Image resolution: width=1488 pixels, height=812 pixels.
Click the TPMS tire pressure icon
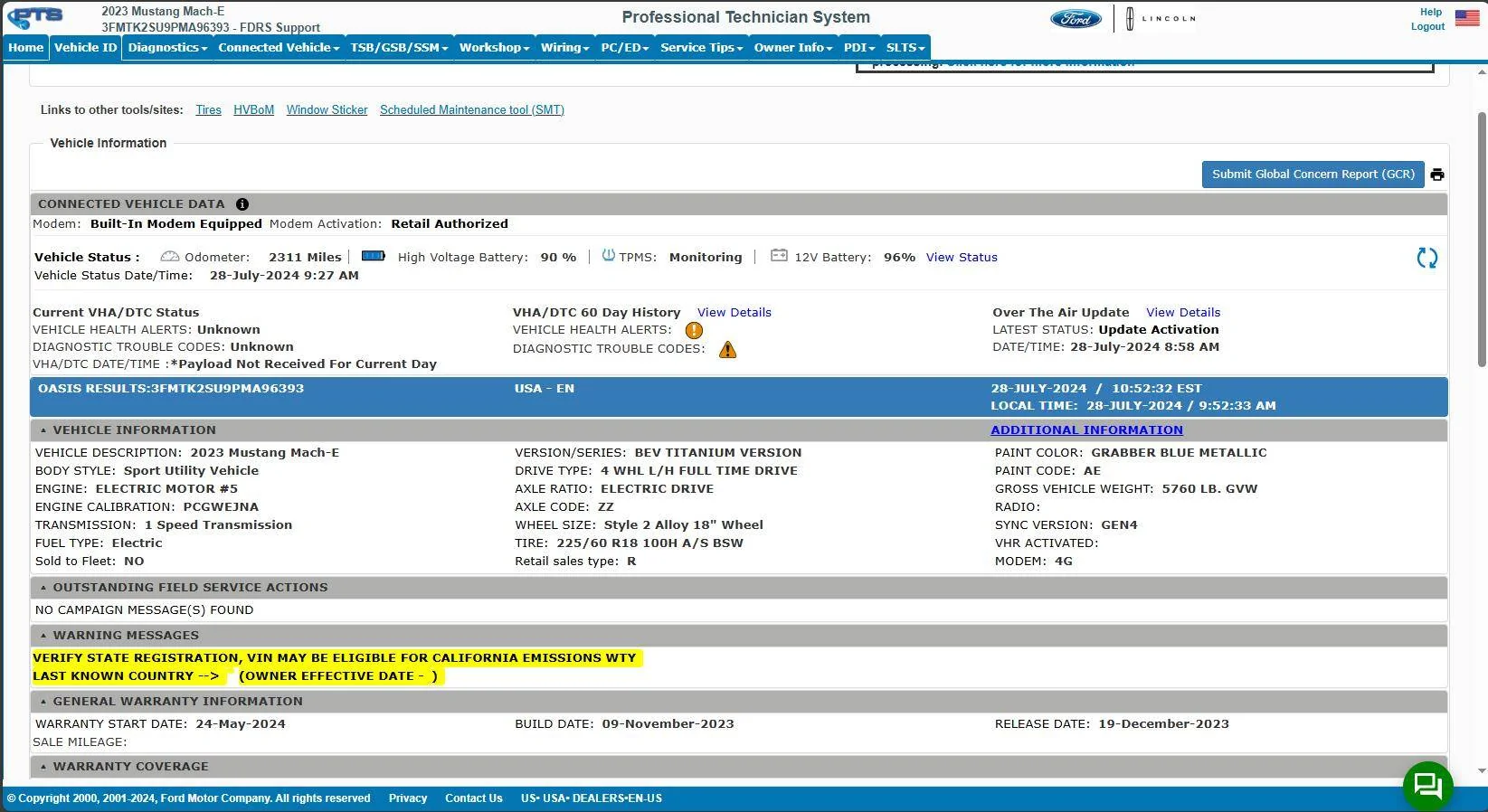click(x=608, y=256)
